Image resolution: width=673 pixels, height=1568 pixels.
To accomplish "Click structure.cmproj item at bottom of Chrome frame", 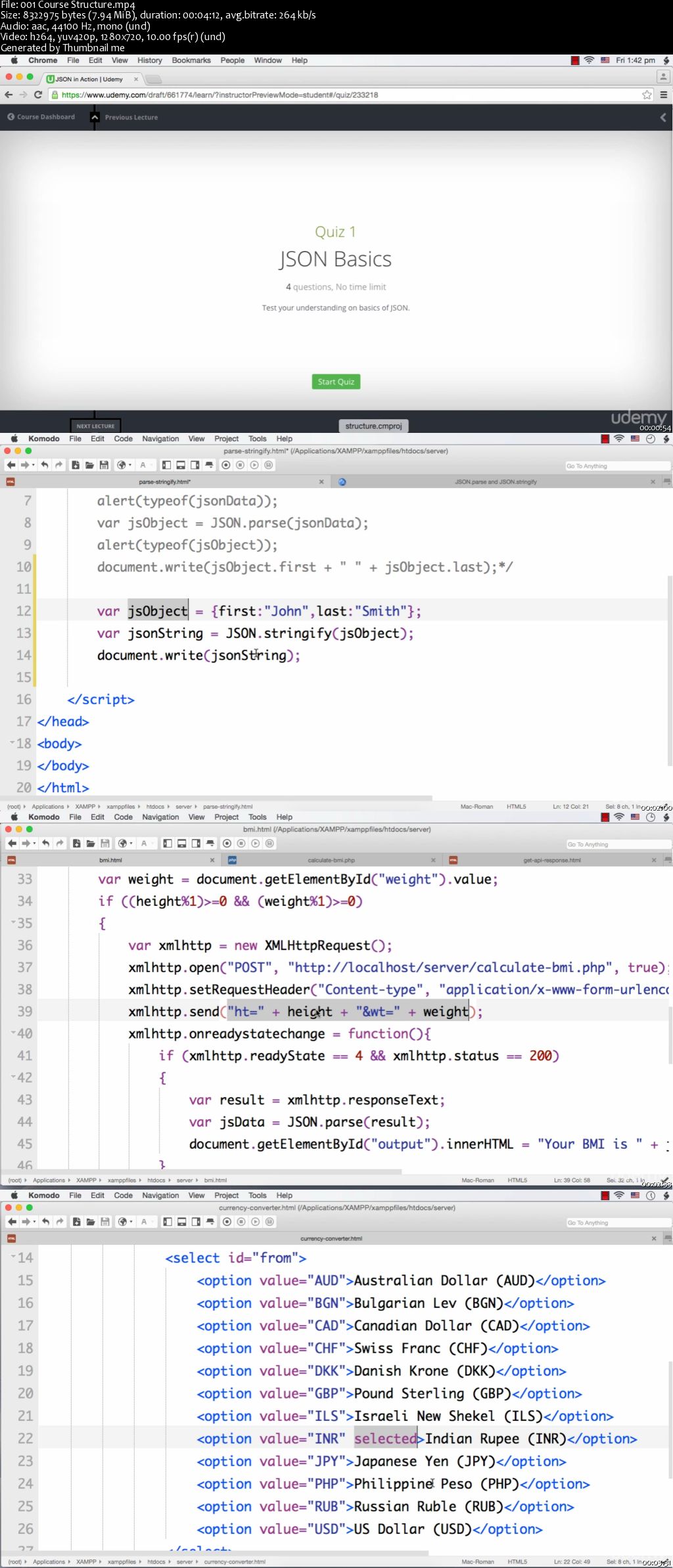I will pos(373,426).
